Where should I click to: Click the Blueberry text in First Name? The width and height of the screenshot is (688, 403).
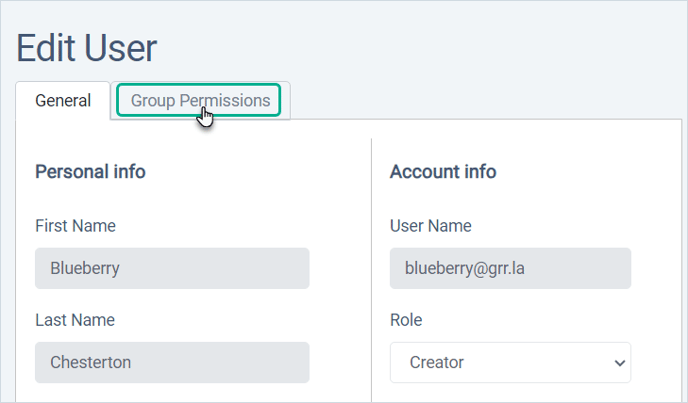(x=85, y=268)
